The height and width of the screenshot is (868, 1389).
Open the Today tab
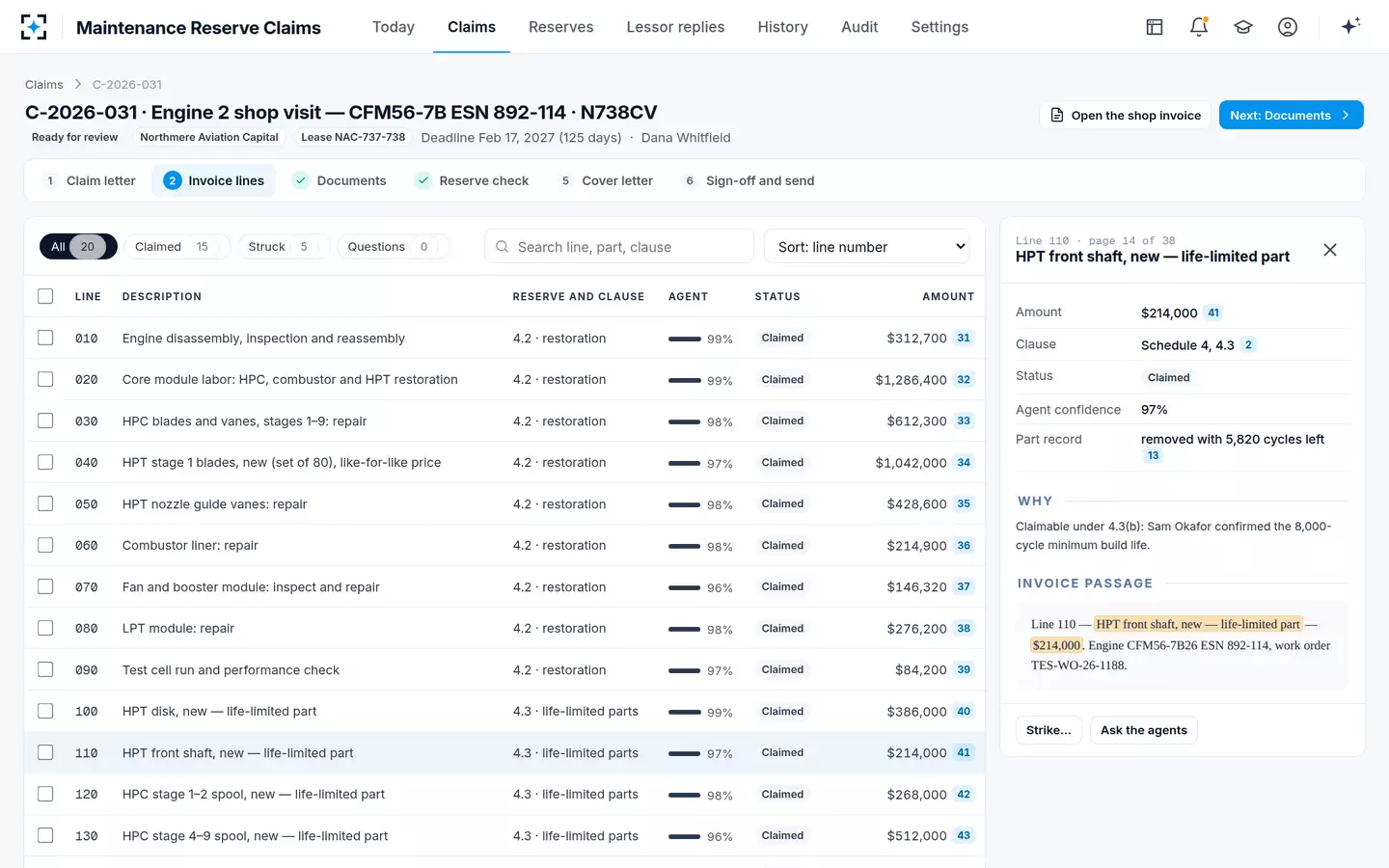click(x=394, y=27)
